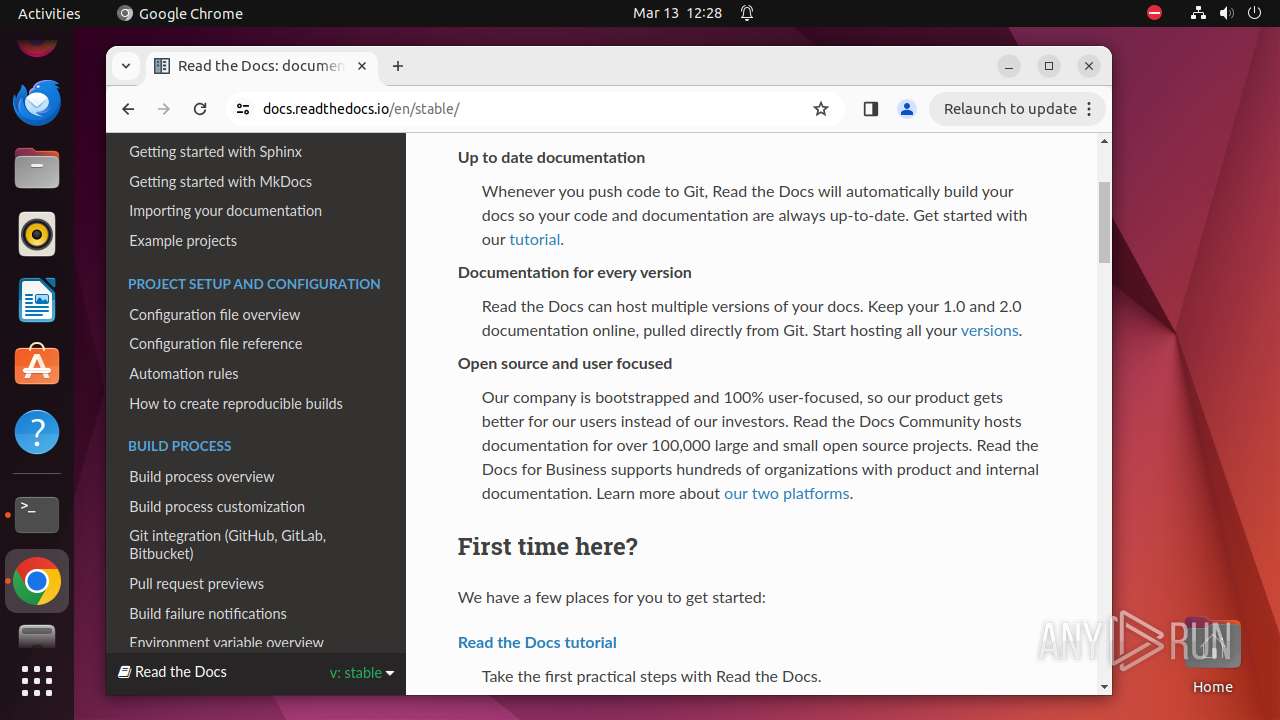Open the tutorial link
1280x720 pixels.
535,240
